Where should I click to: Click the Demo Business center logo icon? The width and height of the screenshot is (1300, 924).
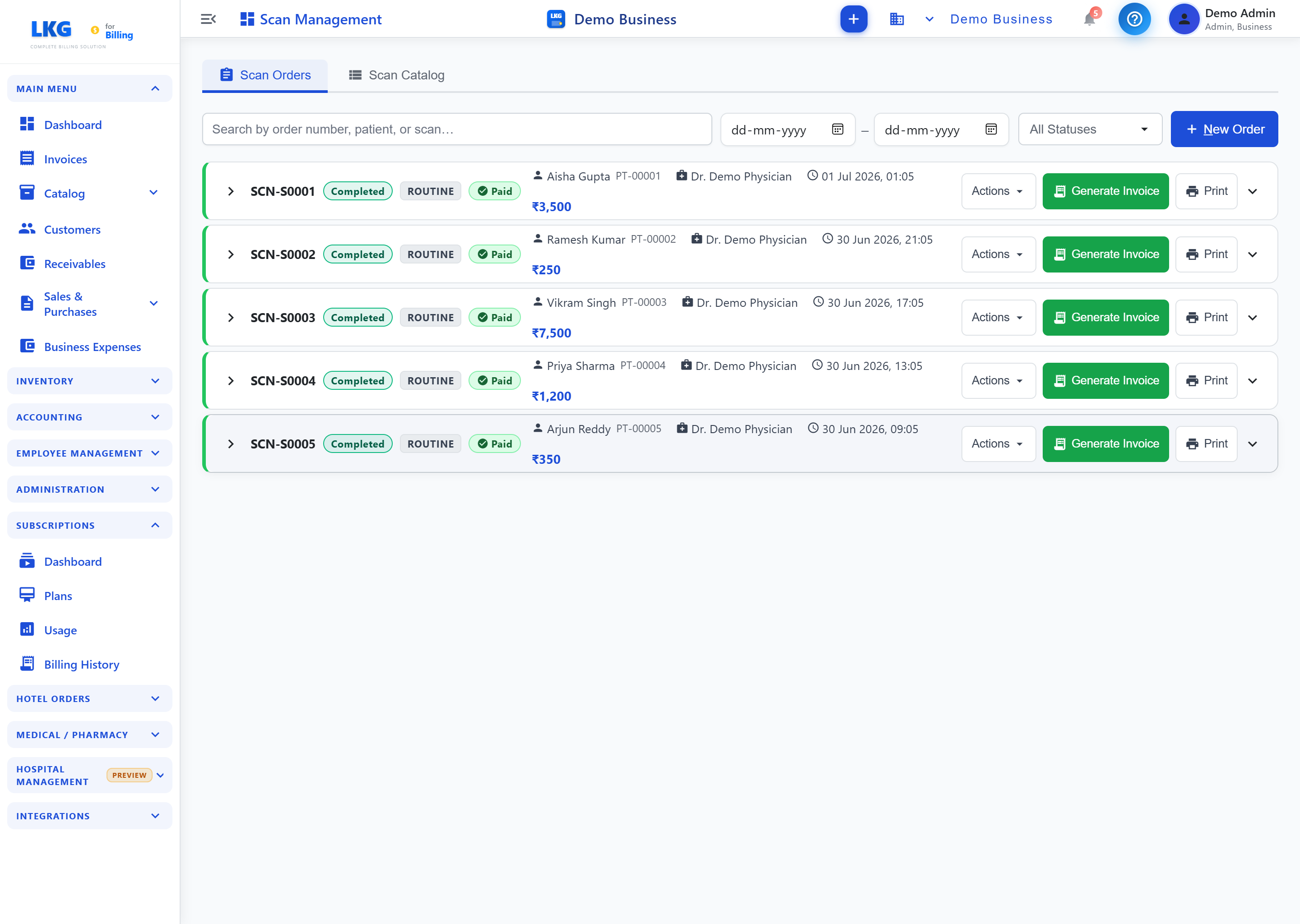[x=556, y=19]
